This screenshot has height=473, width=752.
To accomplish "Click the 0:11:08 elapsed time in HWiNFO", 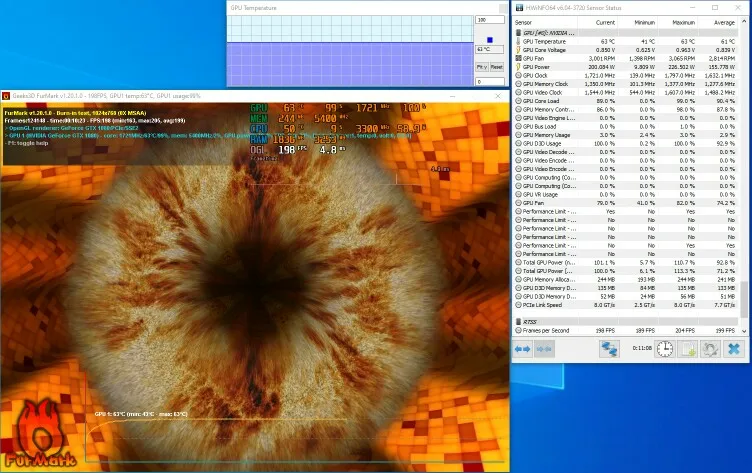I will (642, 348).
